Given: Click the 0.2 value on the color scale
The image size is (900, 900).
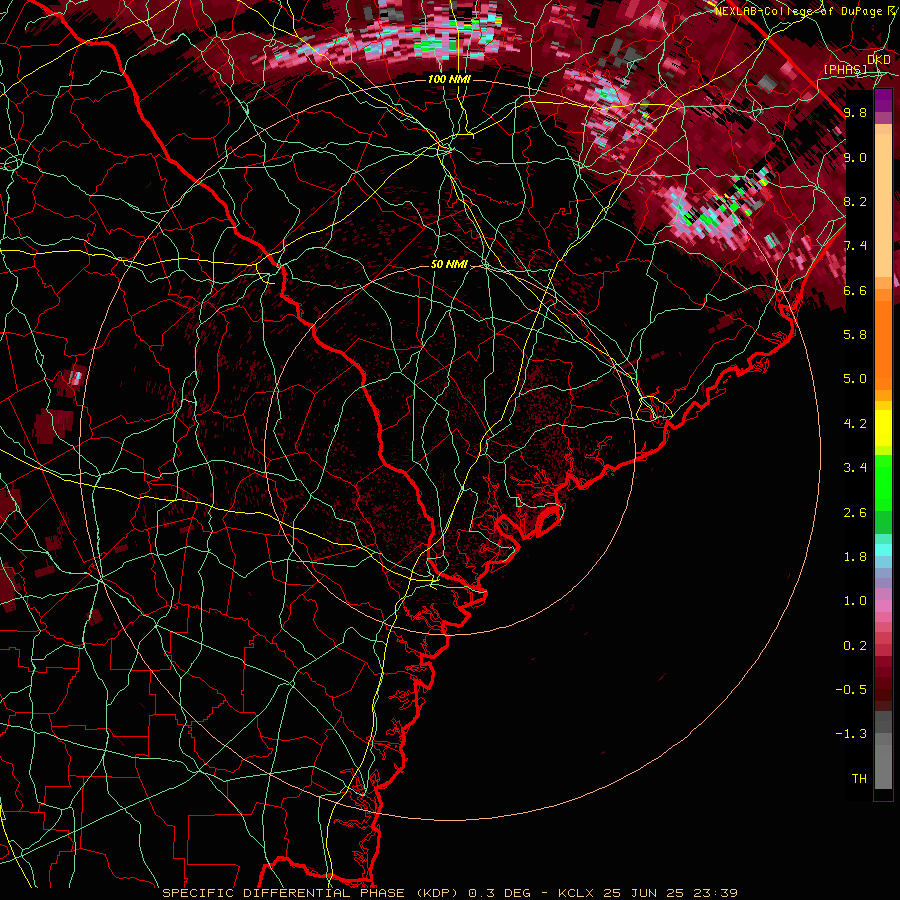Looking at the screenshot, I should coord(855,646).
